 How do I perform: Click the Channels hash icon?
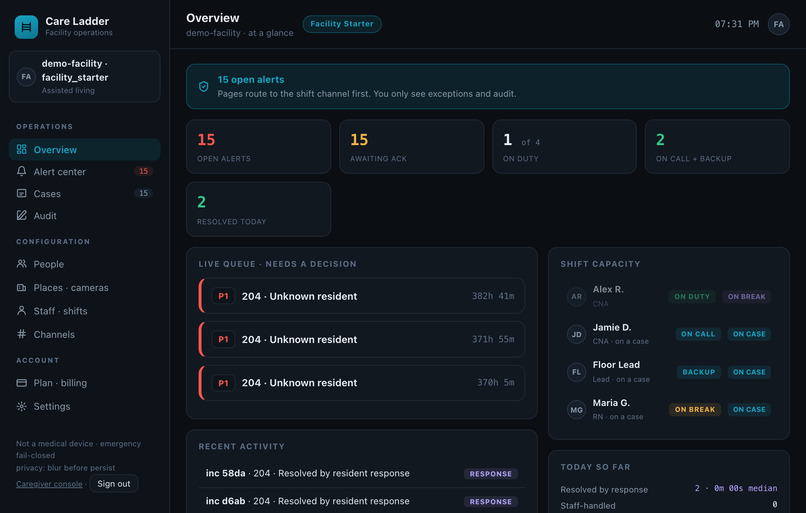22,335
